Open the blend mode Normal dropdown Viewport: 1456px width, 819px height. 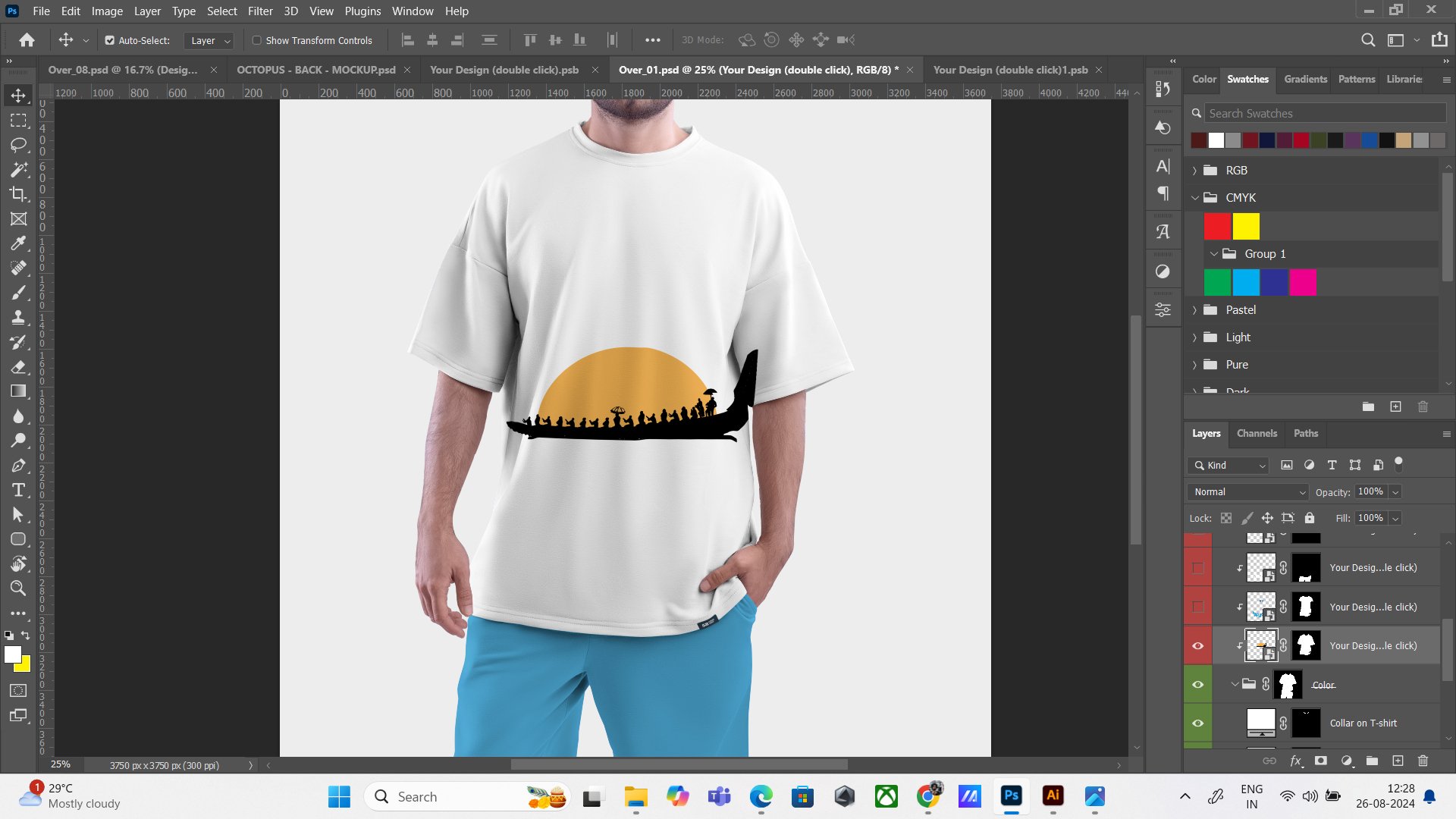(x=1248, y=491)
